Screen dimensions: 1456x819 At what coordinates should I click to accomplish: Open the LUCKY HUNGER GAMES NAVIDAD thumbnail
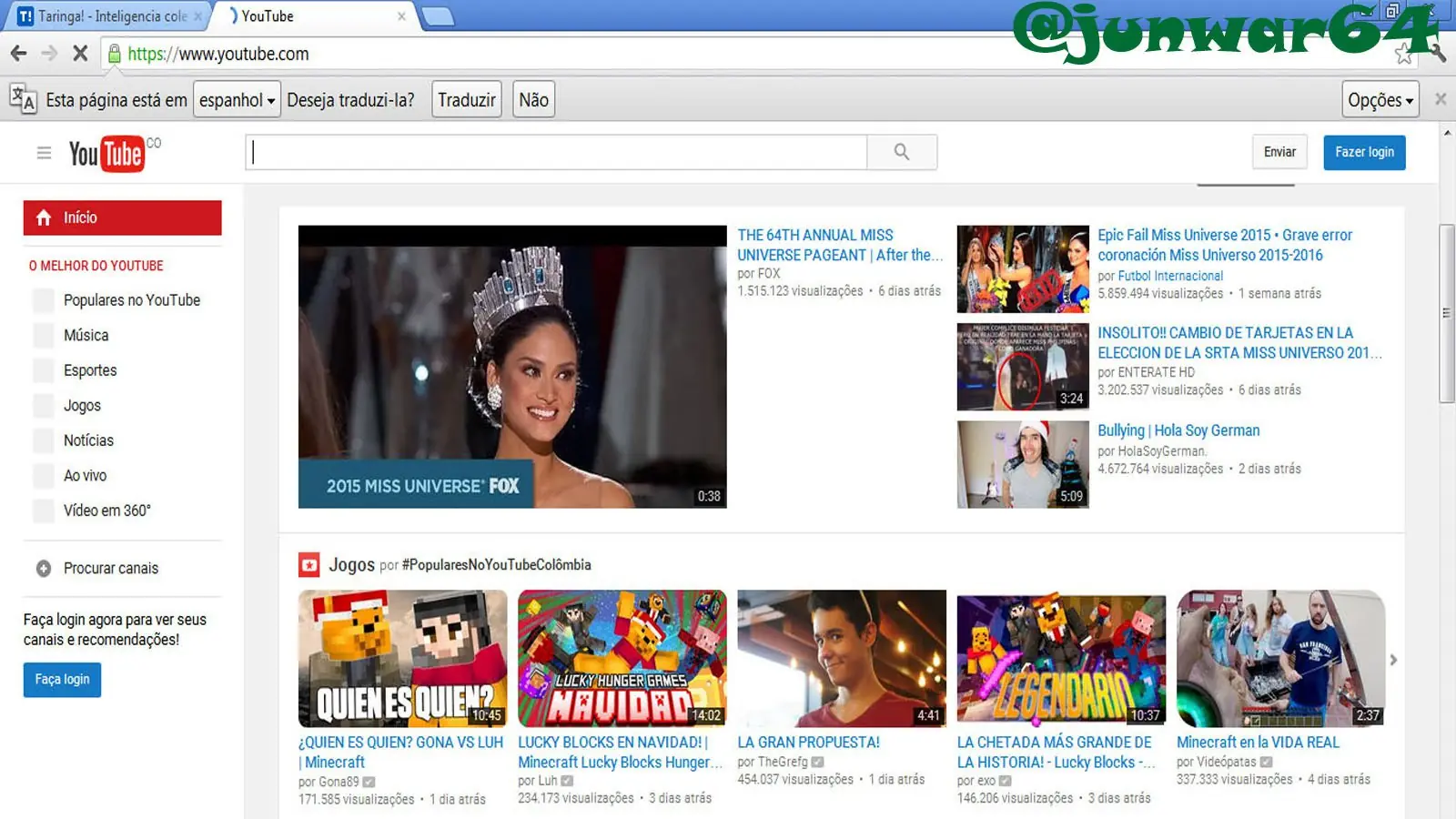pyautogui.click(x=622, y=658)
